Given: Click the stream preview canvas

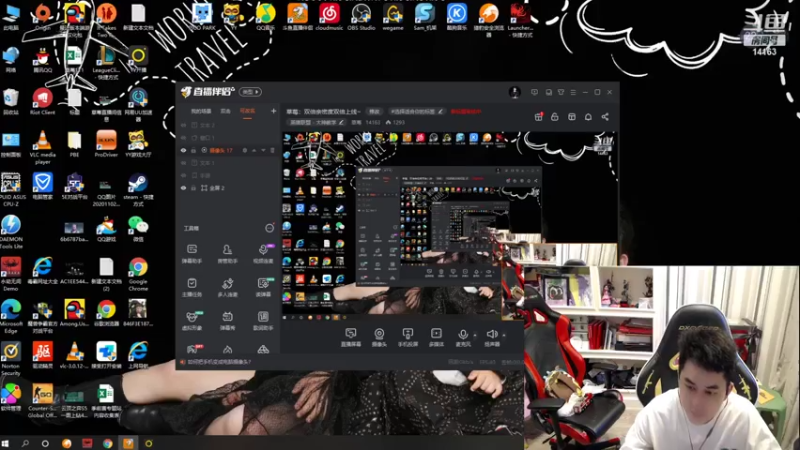Looking at the screenshot, I should point(449,226).
